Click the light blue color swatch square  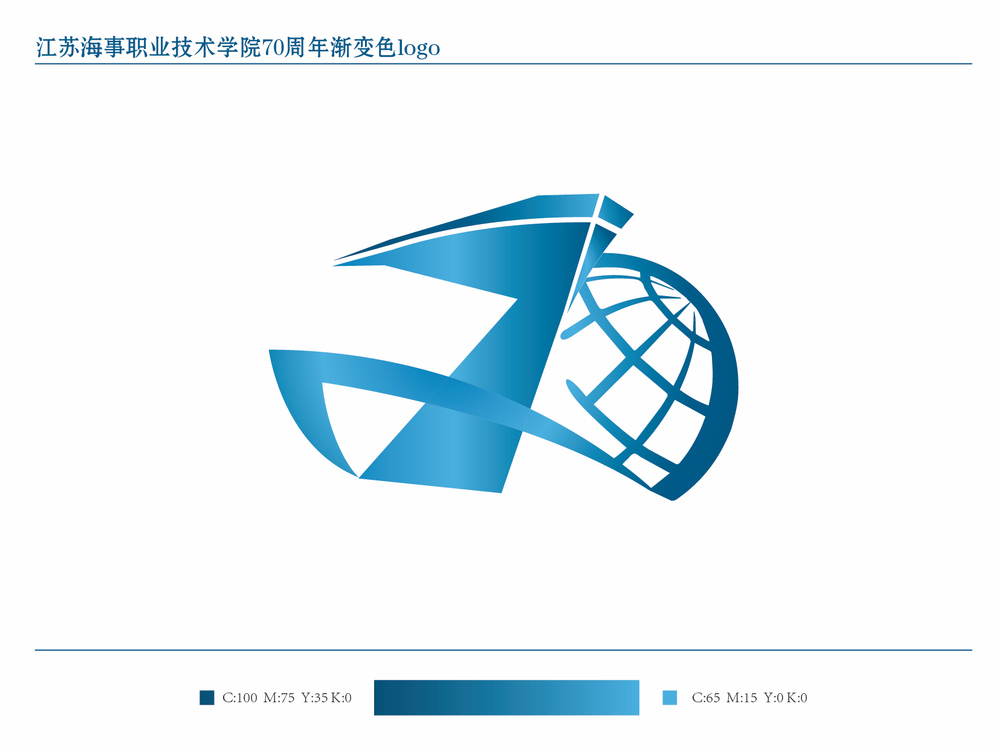pyautogui.click(x=670, y=698)
